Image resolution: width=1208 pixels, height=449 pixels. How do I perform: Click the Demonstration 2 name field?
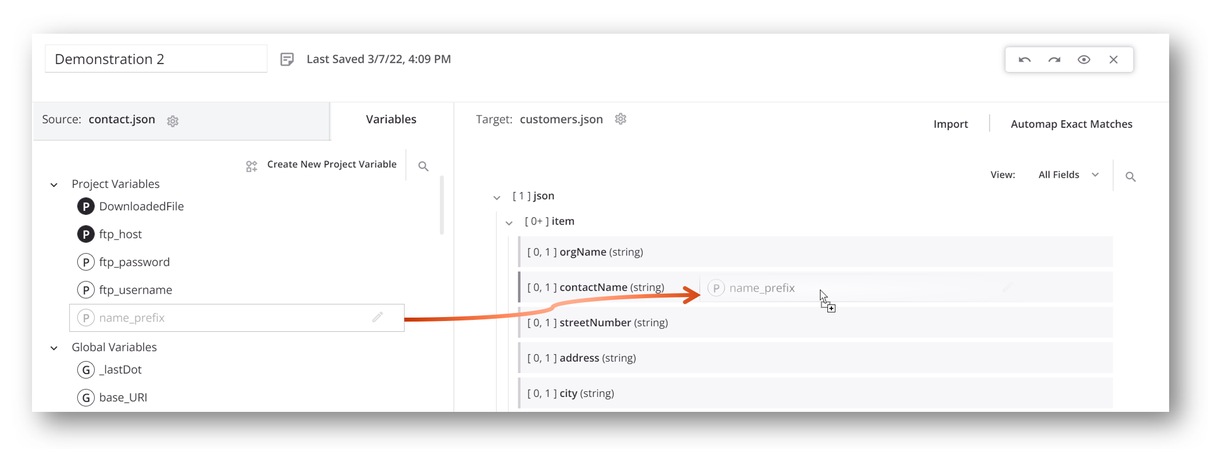[155, 60]
